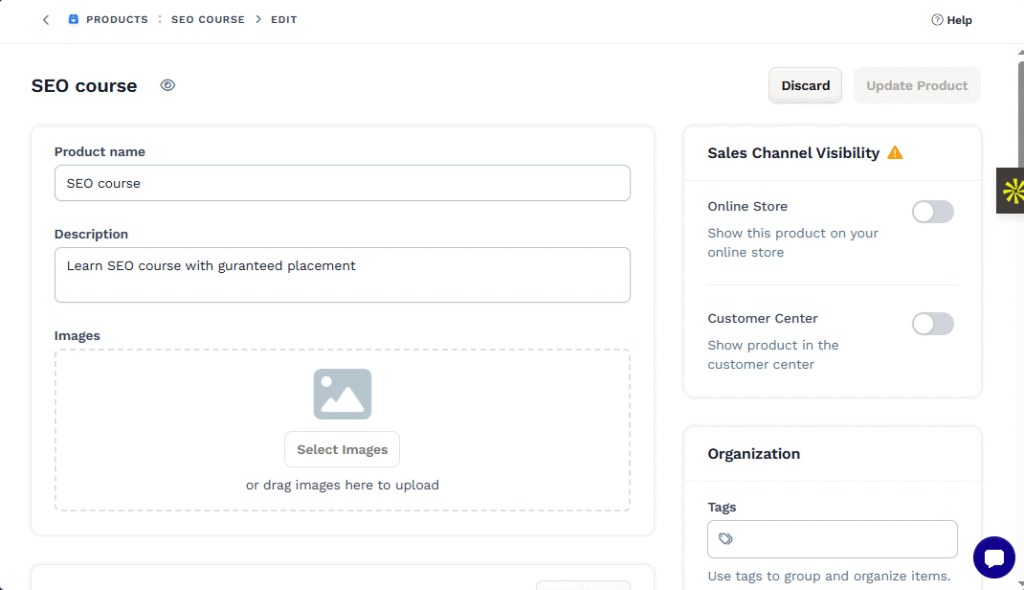This screenshot has width=1024, height=590.
Task: Click the 'Show product in the customer center' text
Action: (773, 355)
